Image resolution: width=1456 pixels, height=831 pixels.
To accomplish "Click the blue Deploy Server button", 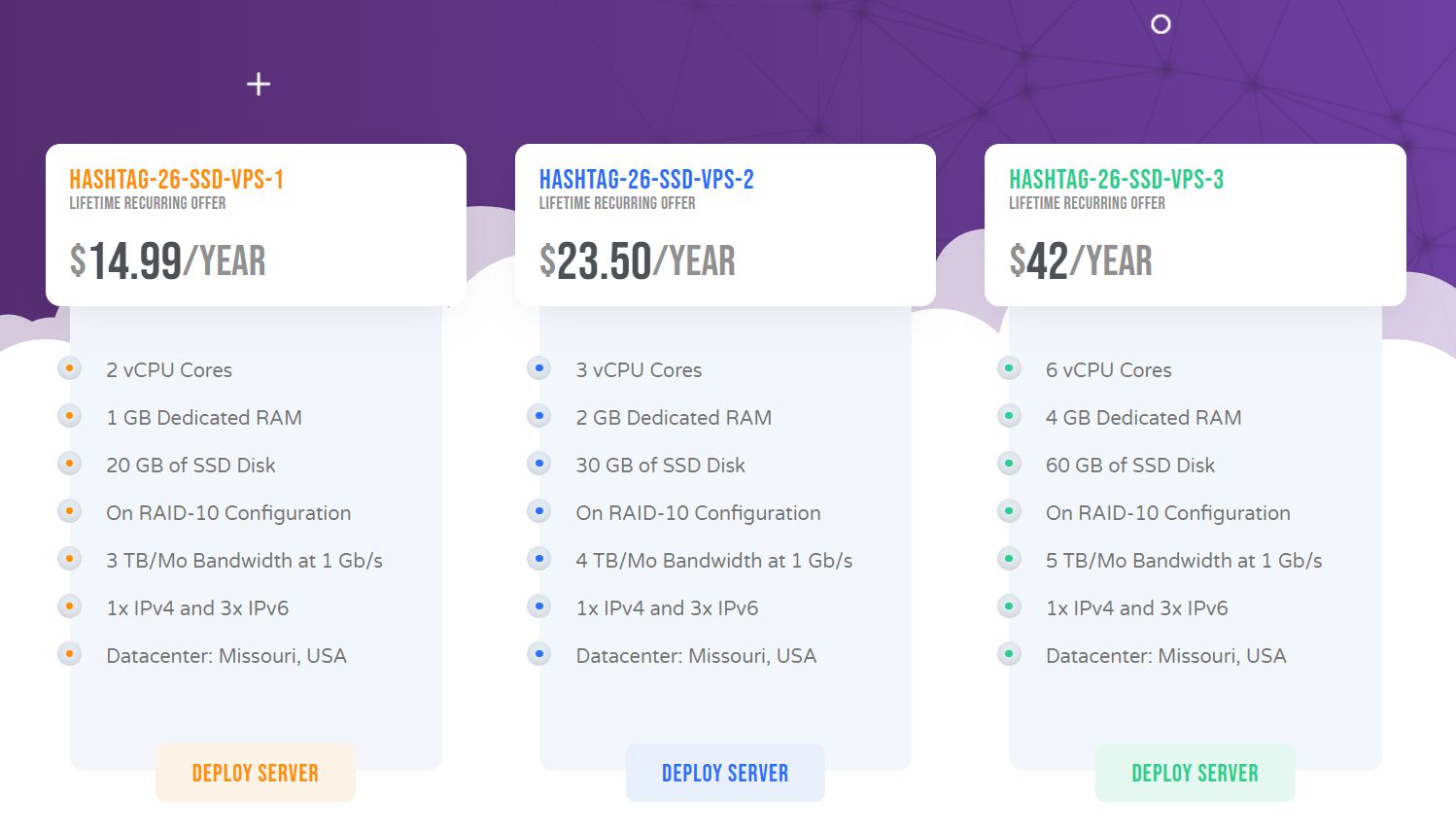I will click(x=725, y=773).
